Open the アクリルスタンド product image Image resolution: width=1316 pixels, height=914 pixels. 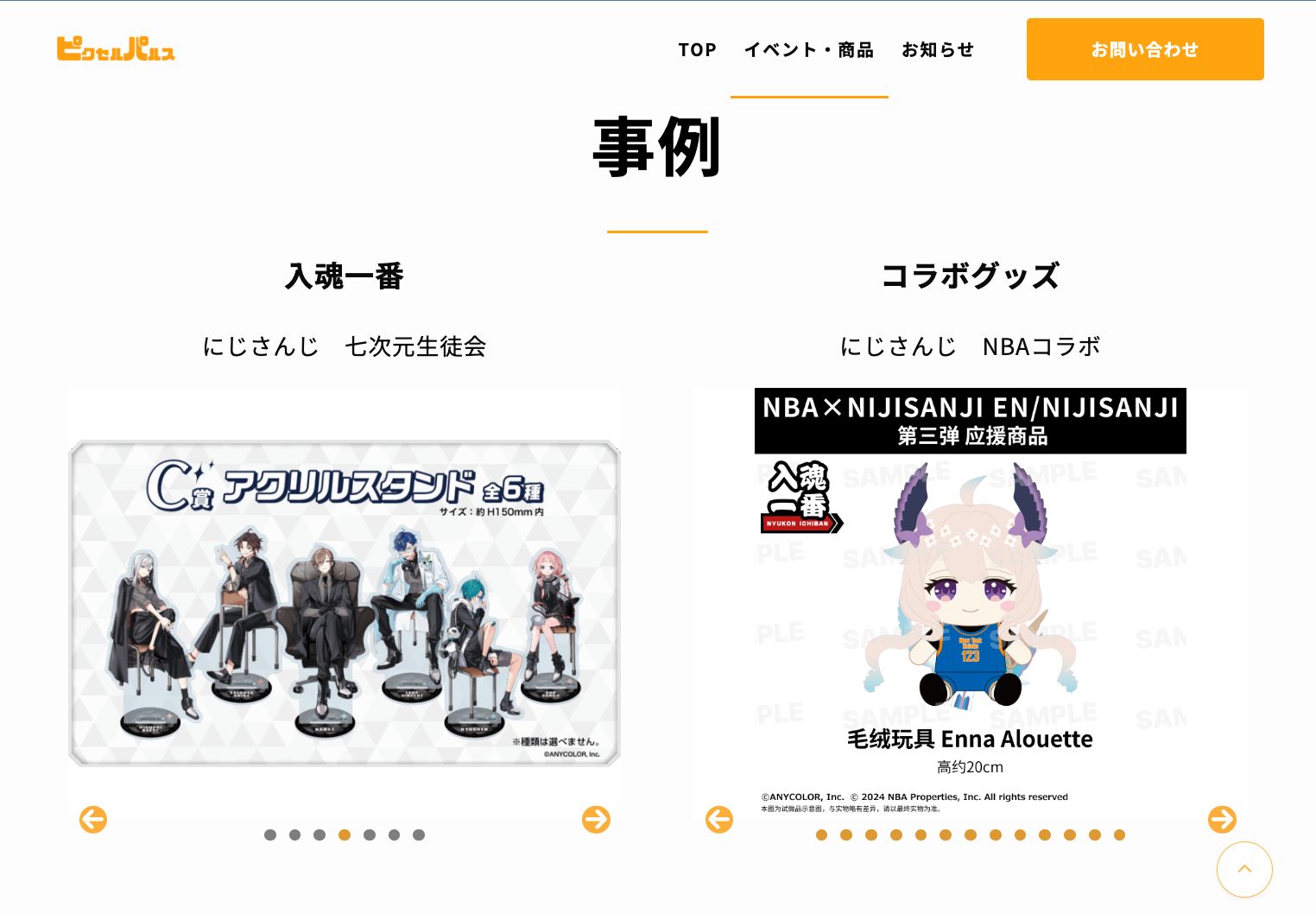[x=345, y=603]
